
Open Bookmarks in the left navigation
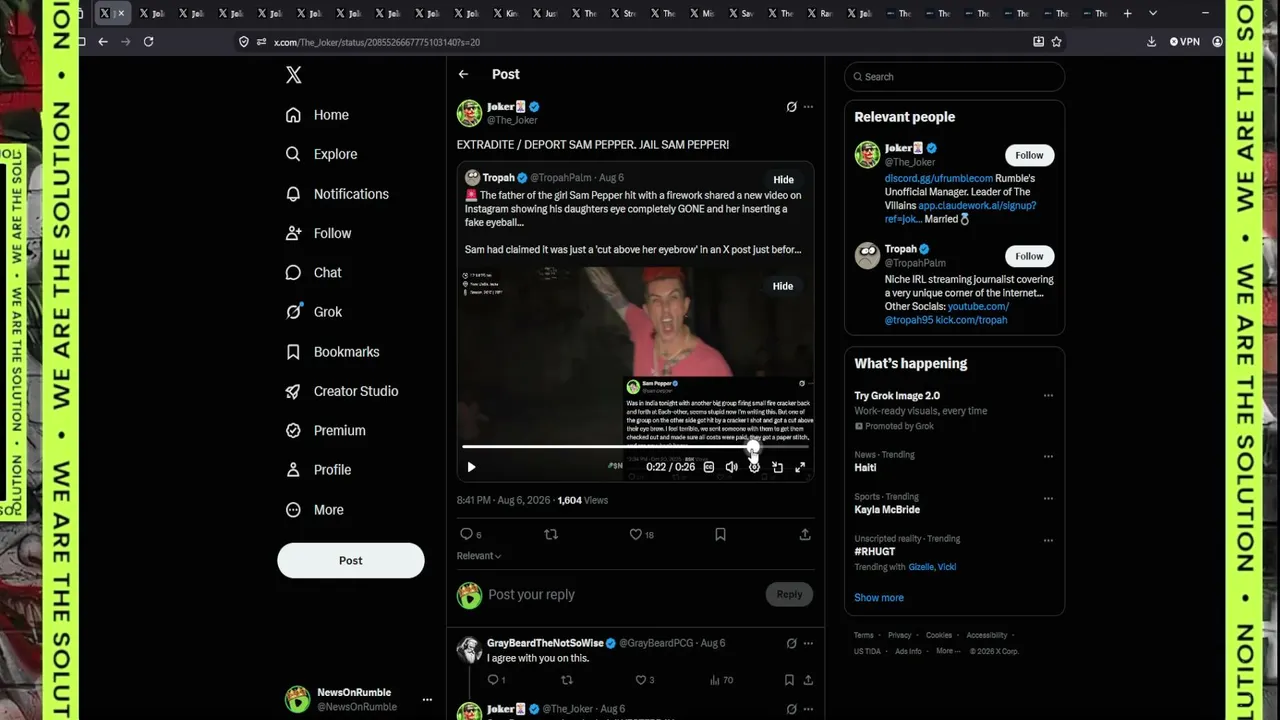tap(332, 352)
